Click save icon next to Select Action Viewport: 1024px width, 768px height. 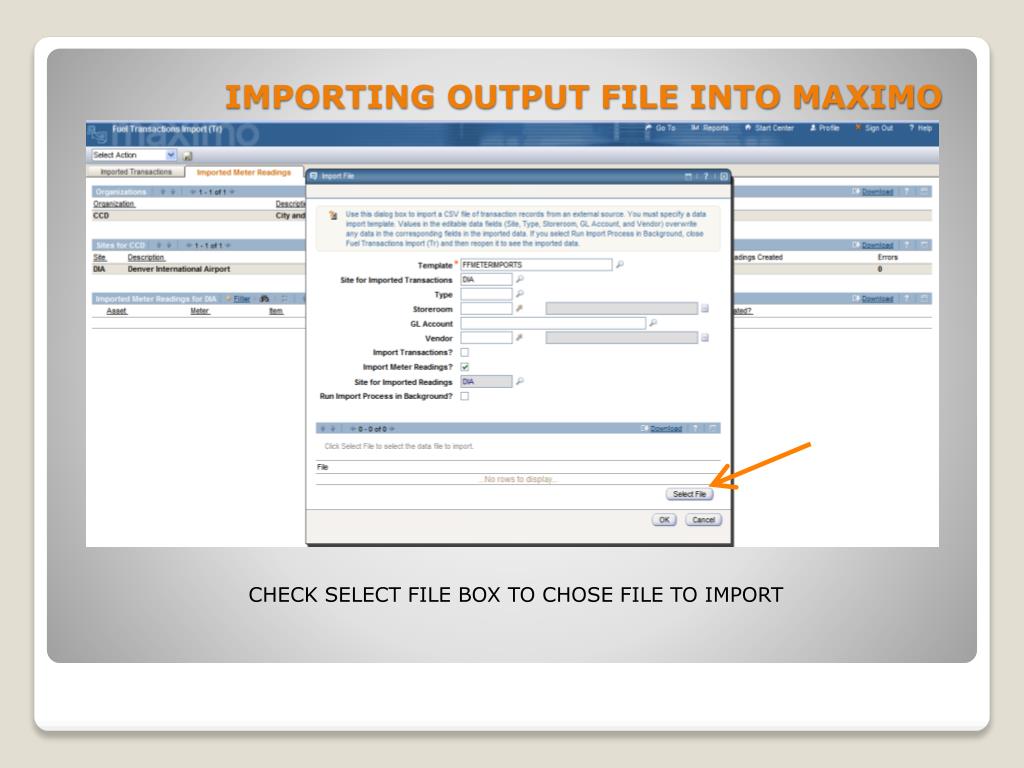[x=187, y=155]
